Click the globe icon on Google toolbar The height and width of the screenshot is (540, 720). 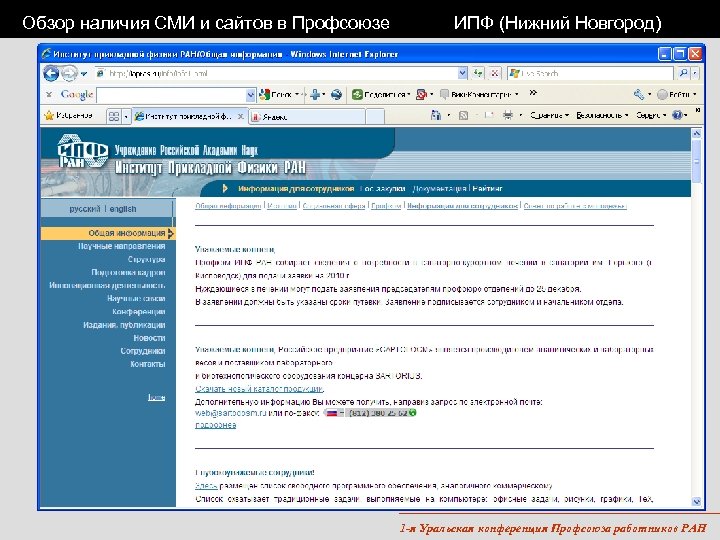[337, 95]
